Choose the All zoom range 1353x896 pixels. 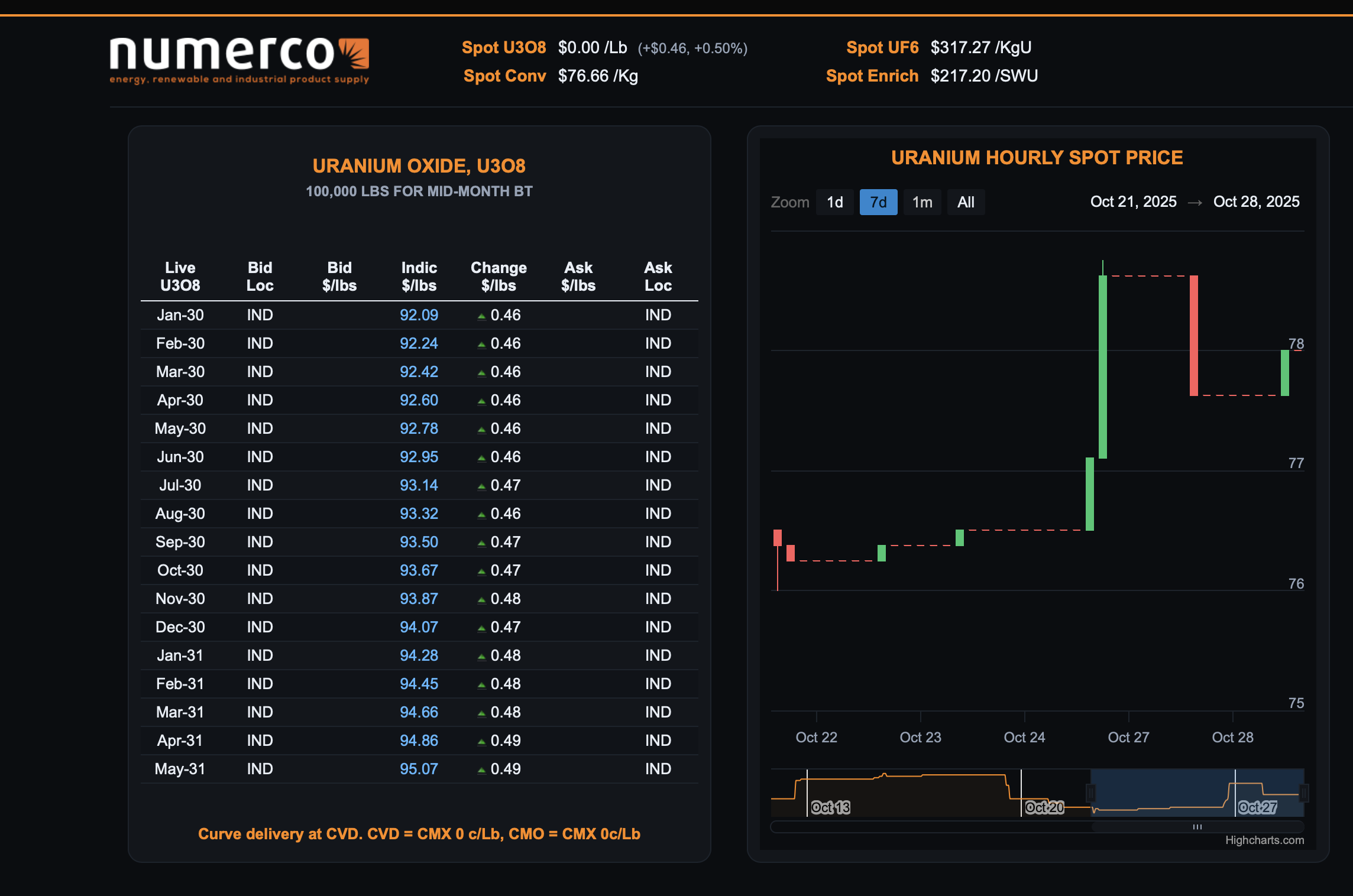point(966,202)
